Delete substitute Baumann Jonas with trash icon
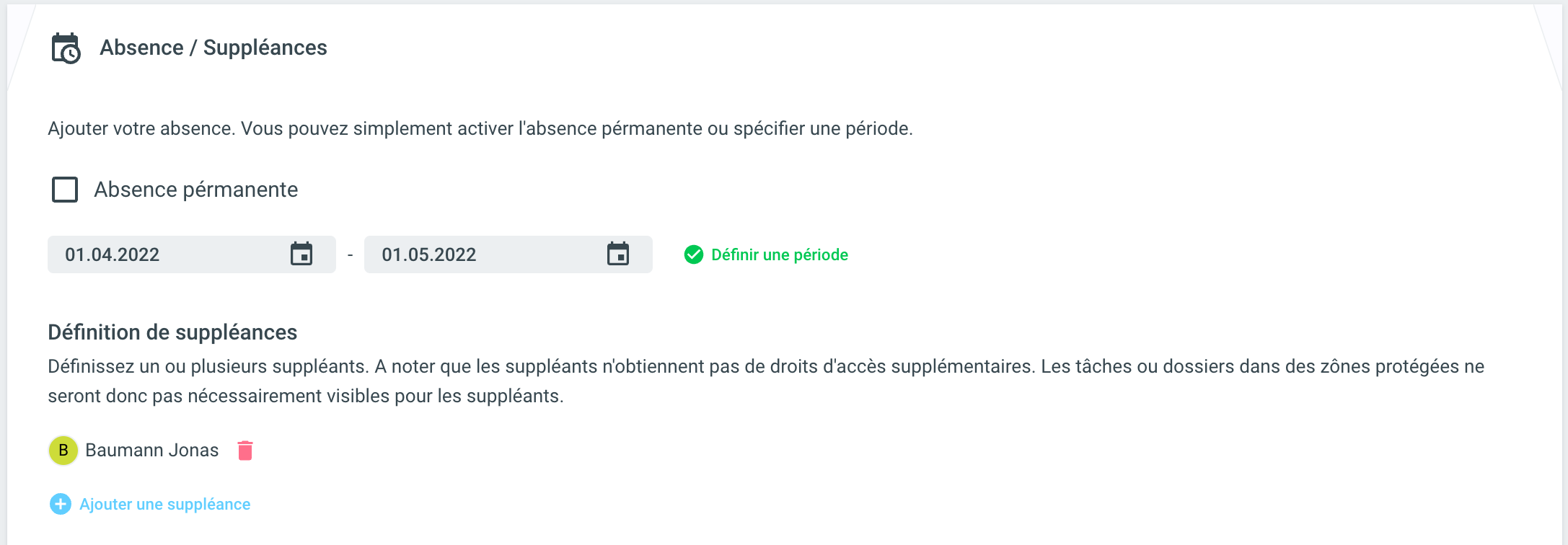This screenshot has height=545, width=1568. 245,451
